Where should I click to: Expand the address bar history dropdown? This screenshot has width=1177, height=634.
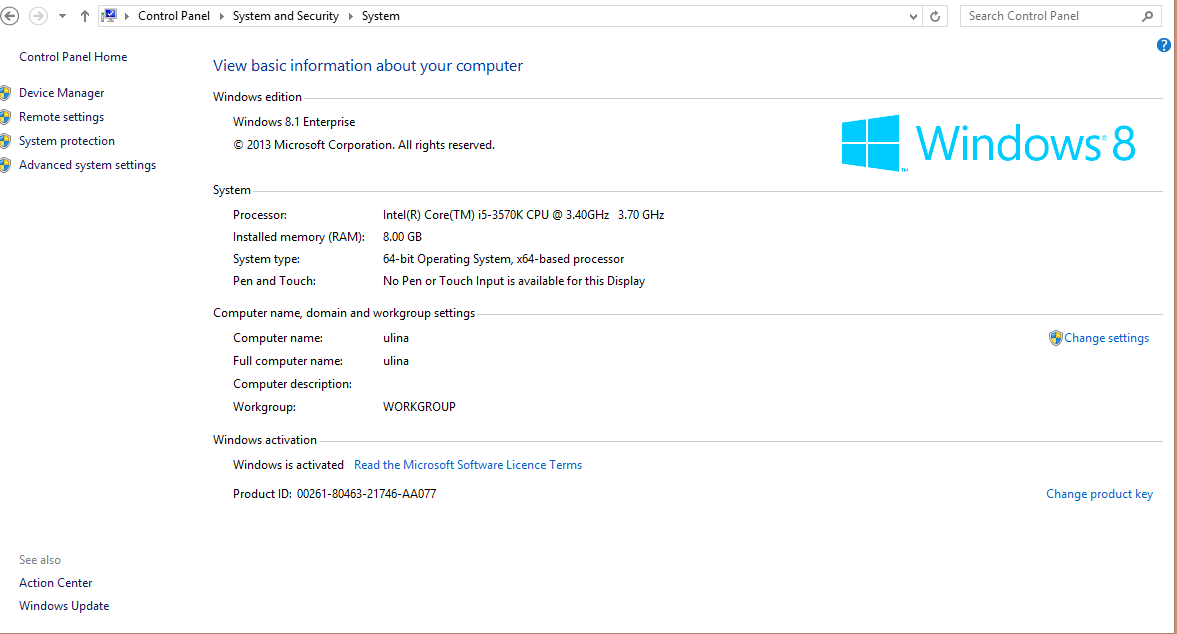point(913,16)
